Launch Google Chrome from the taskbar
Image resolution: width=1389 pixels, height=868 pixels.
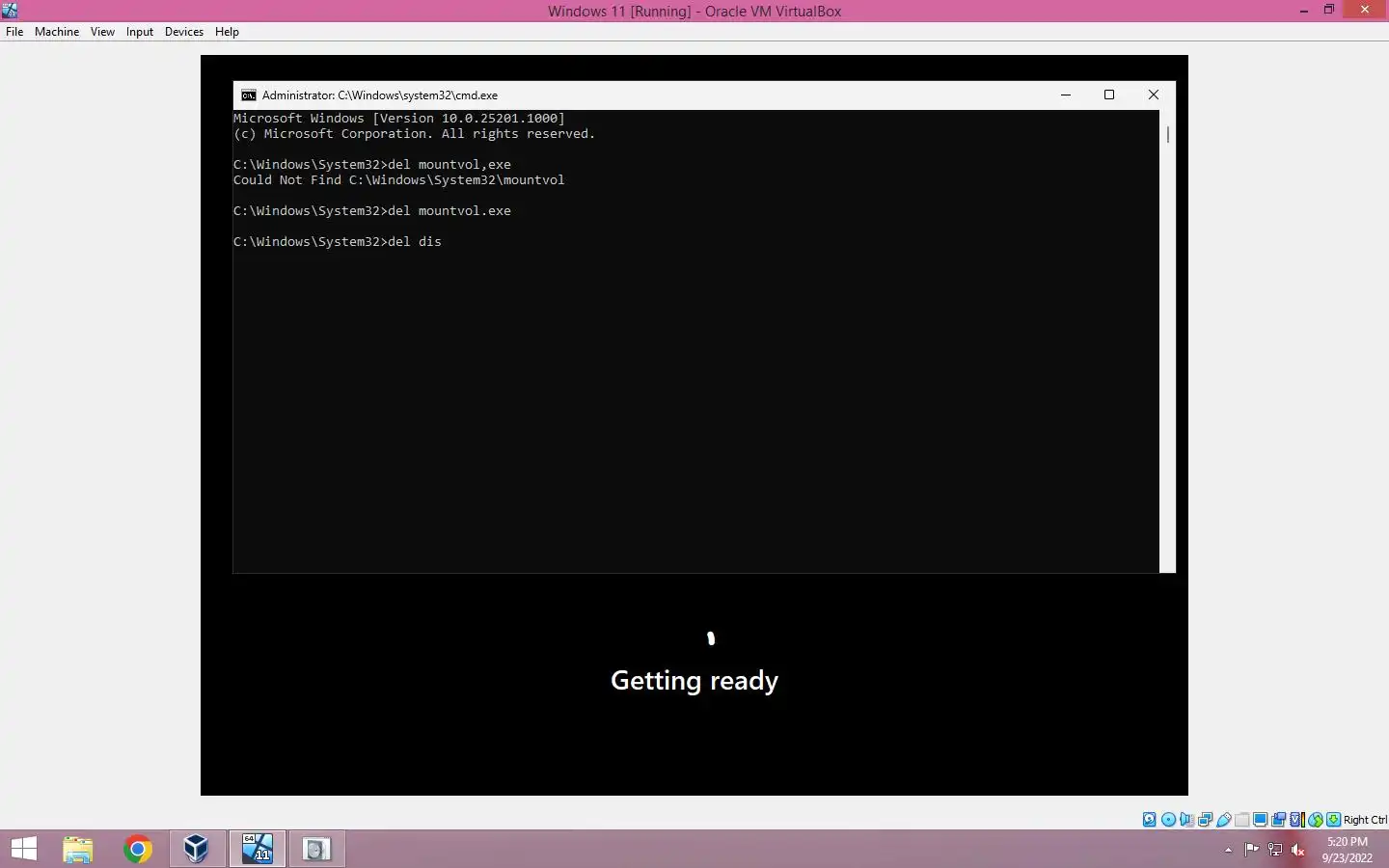click(x=138, y=849)
